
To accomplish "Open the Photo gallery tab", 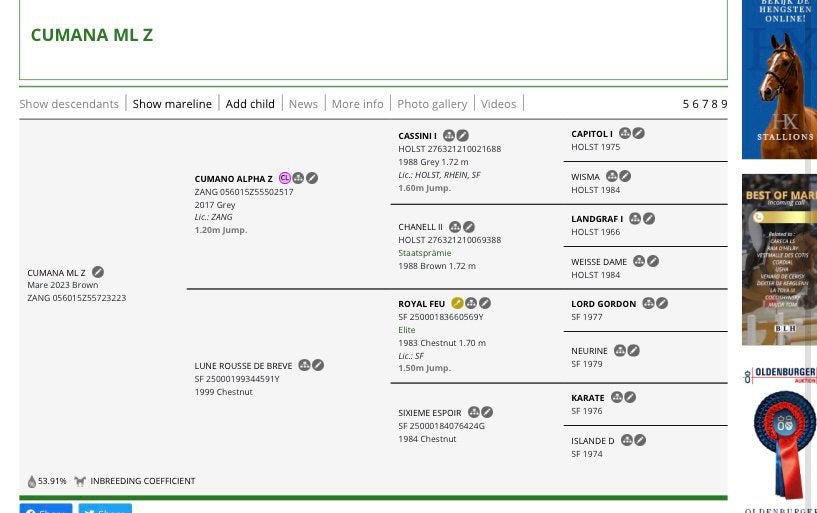I will (432, 104).
